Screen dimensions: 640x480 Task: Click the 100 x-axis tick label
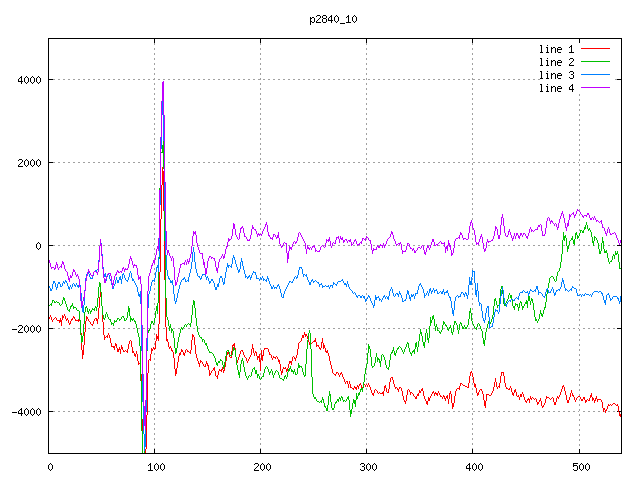tap(155, 466)
